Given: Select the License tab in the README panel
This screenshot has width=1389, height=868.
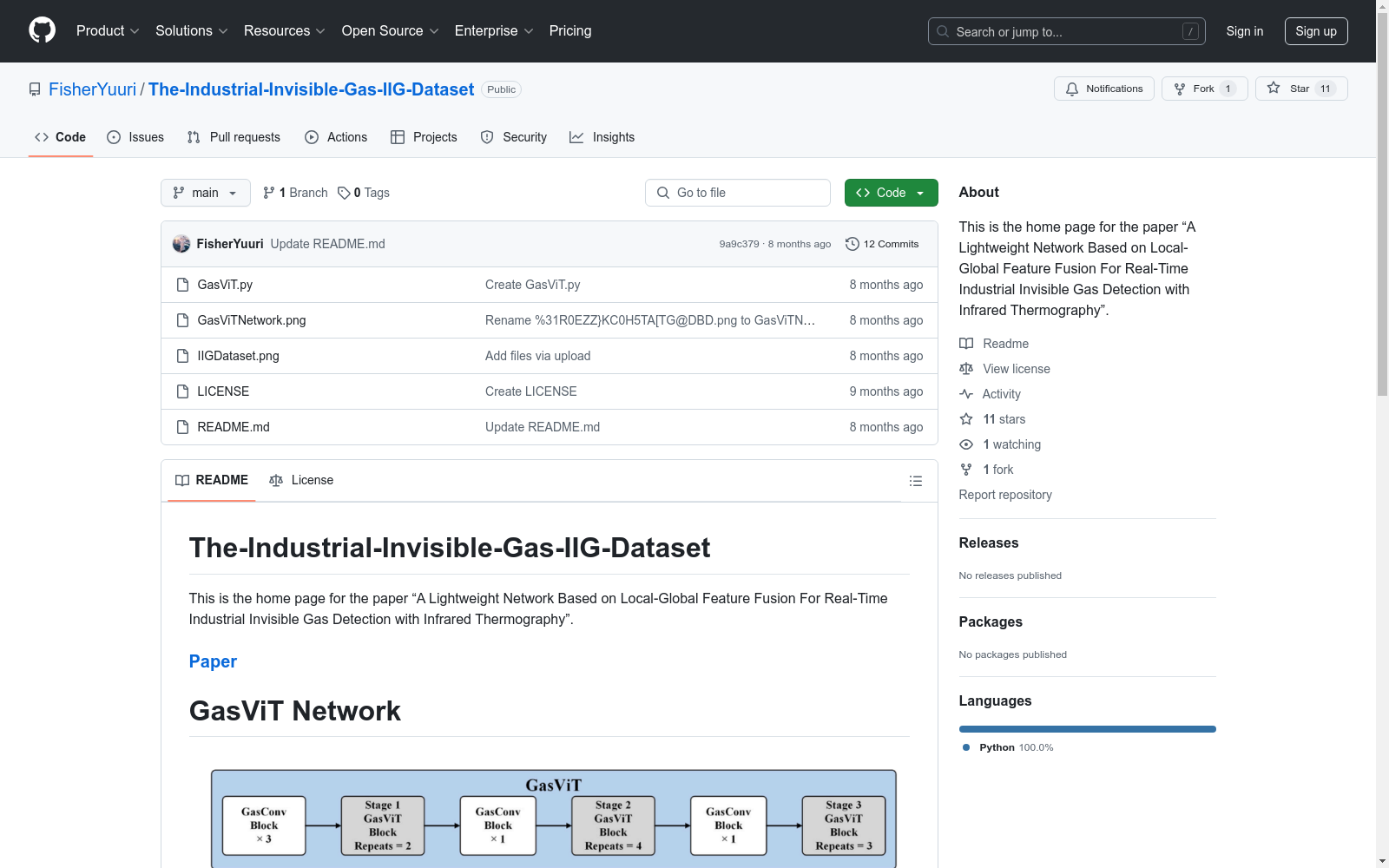Looking at the screenshot, I should click(x=301, y=480).
